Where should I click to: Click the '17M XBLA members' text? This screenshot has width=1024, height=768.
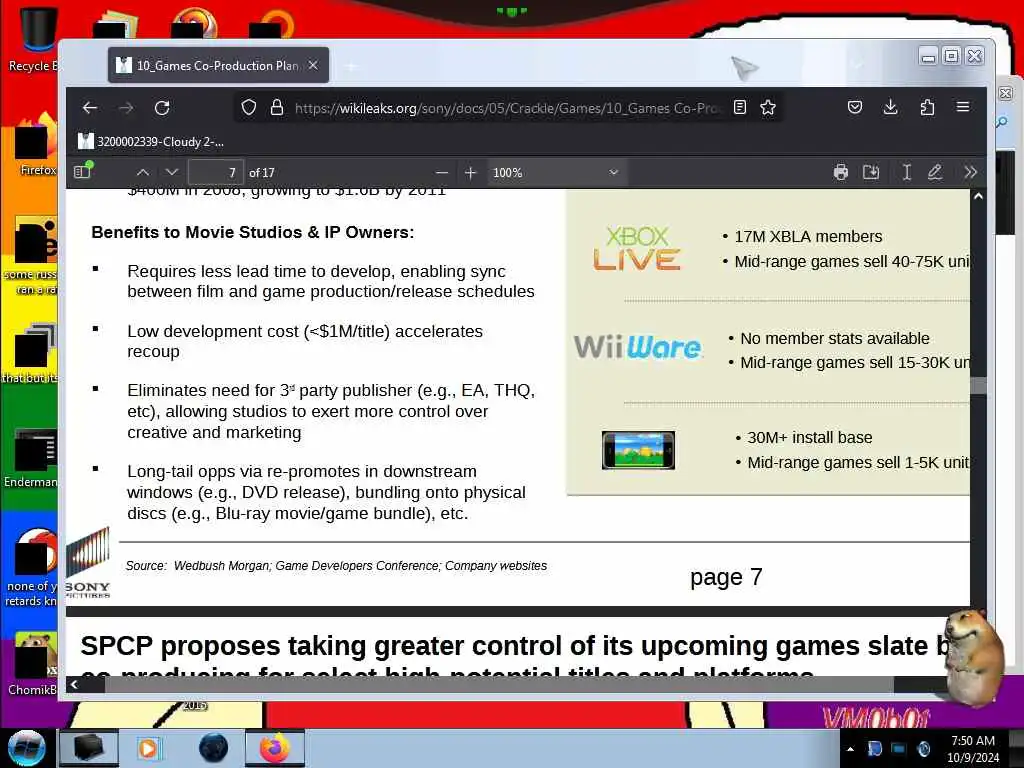(808, 236)
